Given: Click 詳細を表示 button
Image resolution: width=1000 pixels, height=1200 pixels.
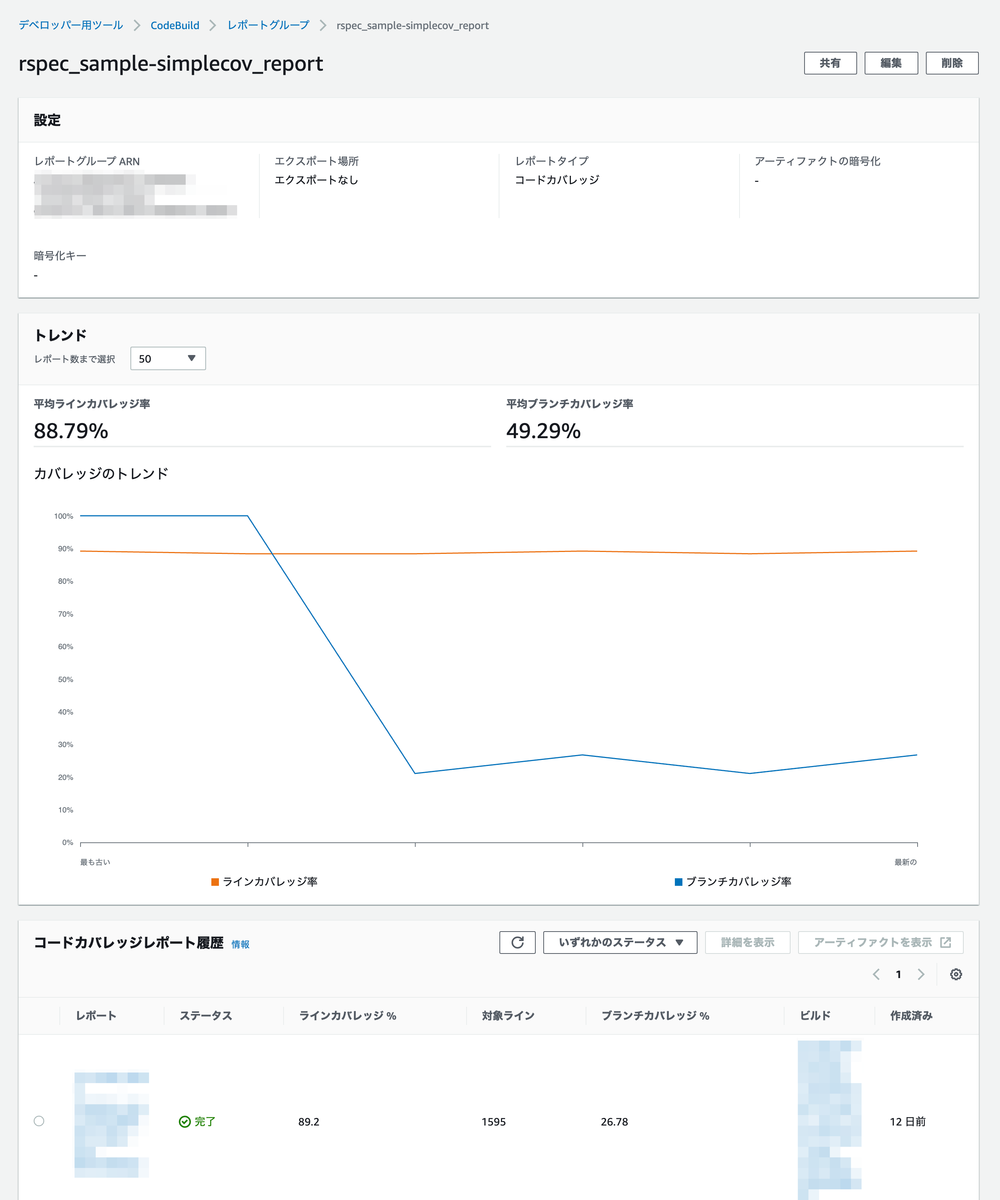Looking at the screenshot, I should point(747,942).
